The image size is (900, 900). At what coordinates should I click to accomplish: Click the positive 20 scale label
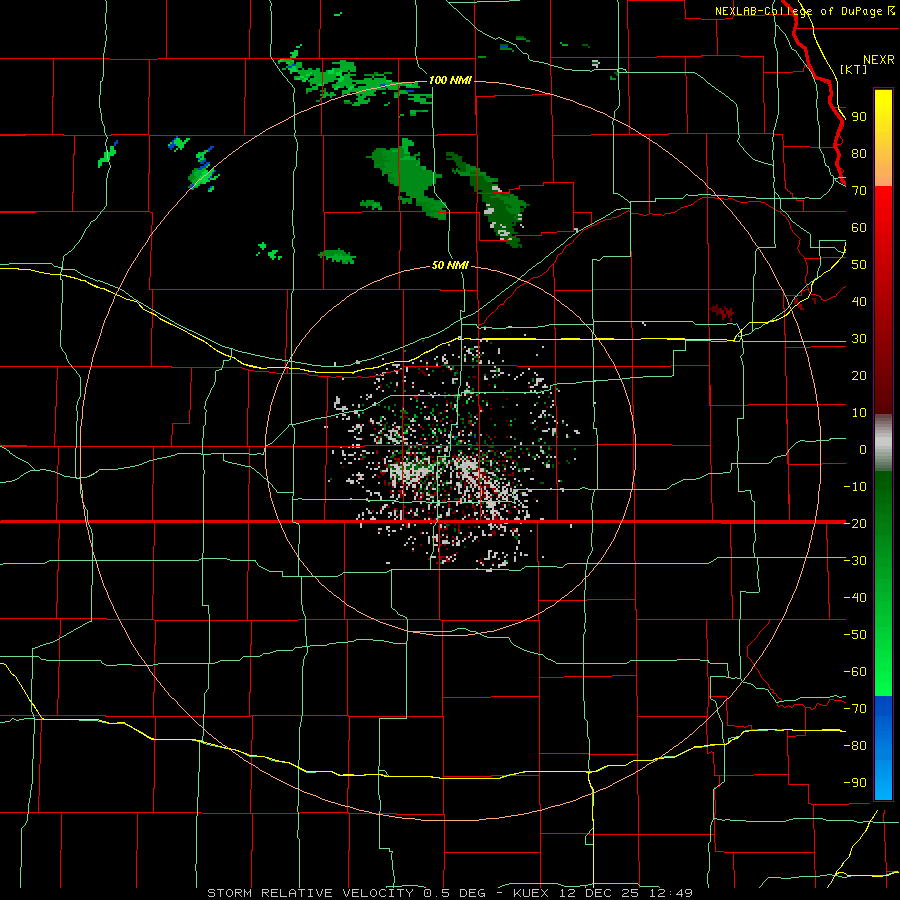pyautogui.click(x=859, y=376)
